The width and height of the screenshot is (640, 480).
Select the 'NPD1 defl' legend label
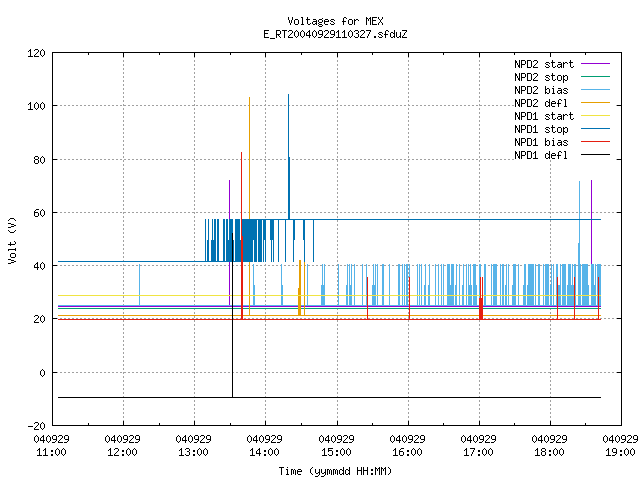tap(541, 155)
